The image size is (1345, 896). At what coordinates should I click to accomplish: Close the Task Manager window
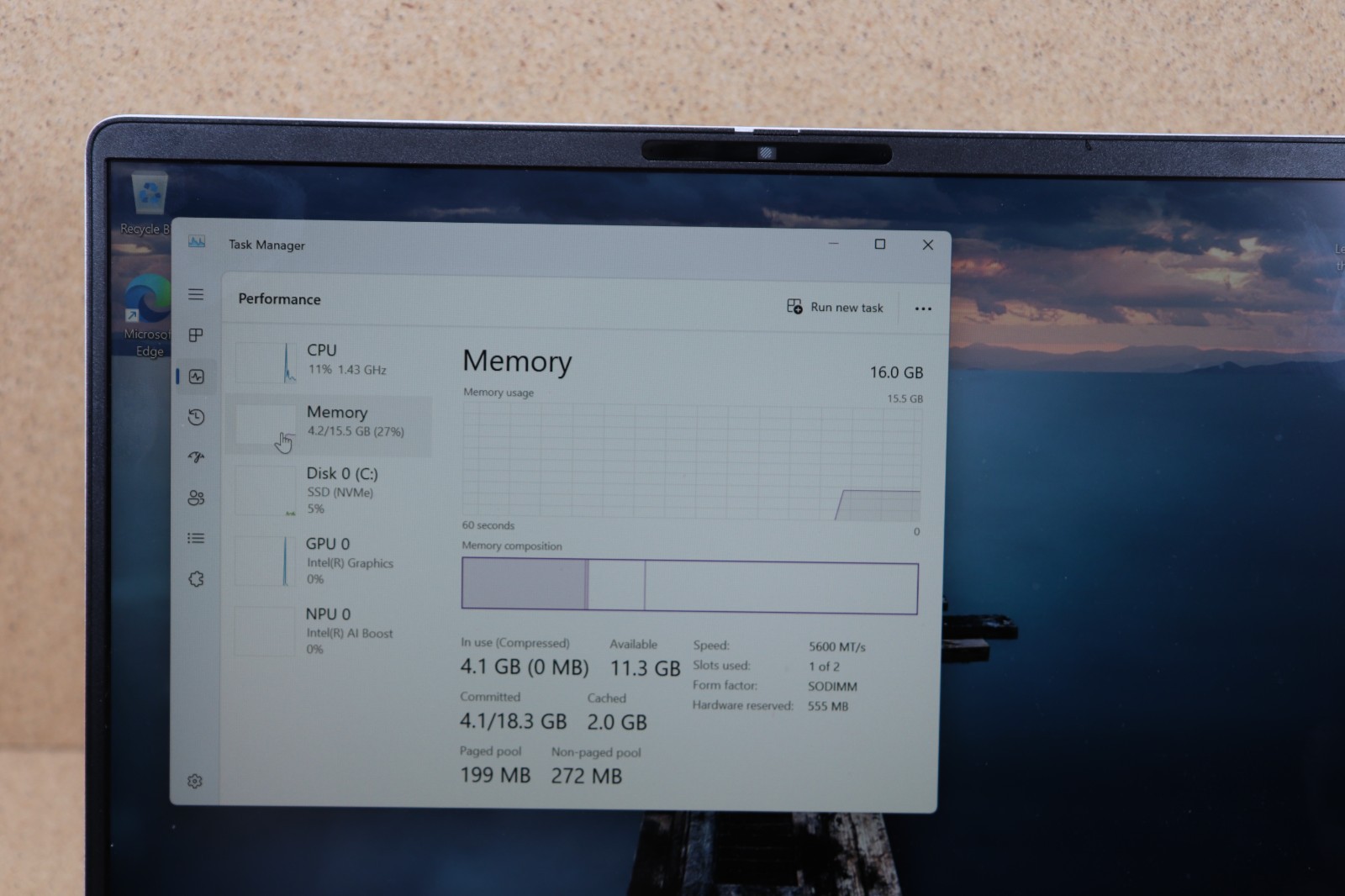928,245
